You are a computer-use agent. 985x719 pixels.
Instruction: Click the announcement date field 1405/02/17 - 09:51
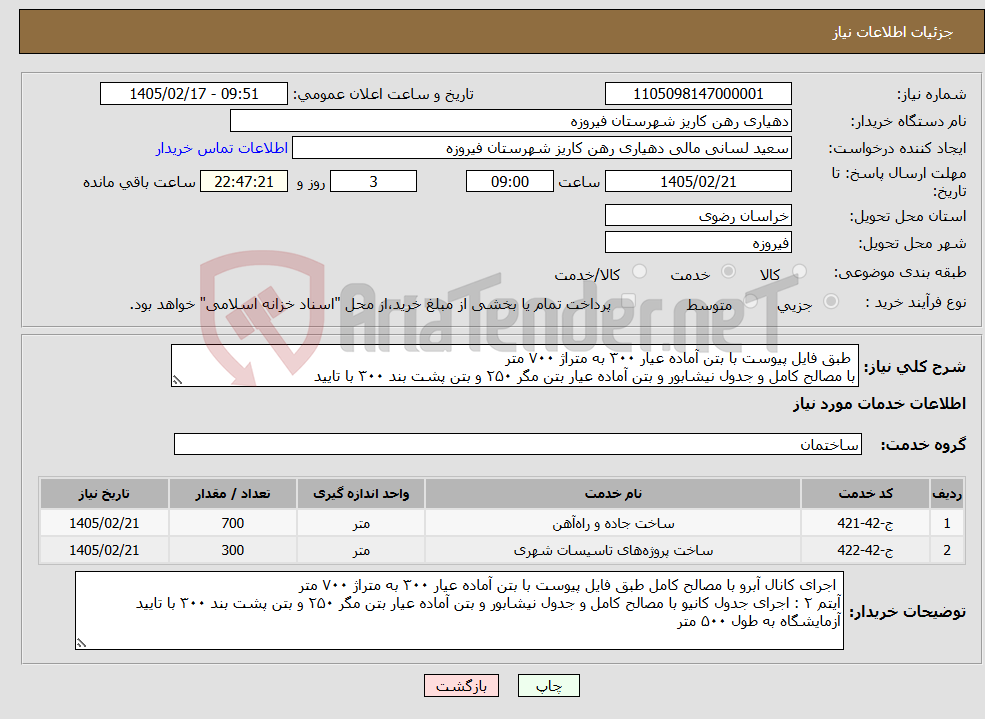(193, 94)
